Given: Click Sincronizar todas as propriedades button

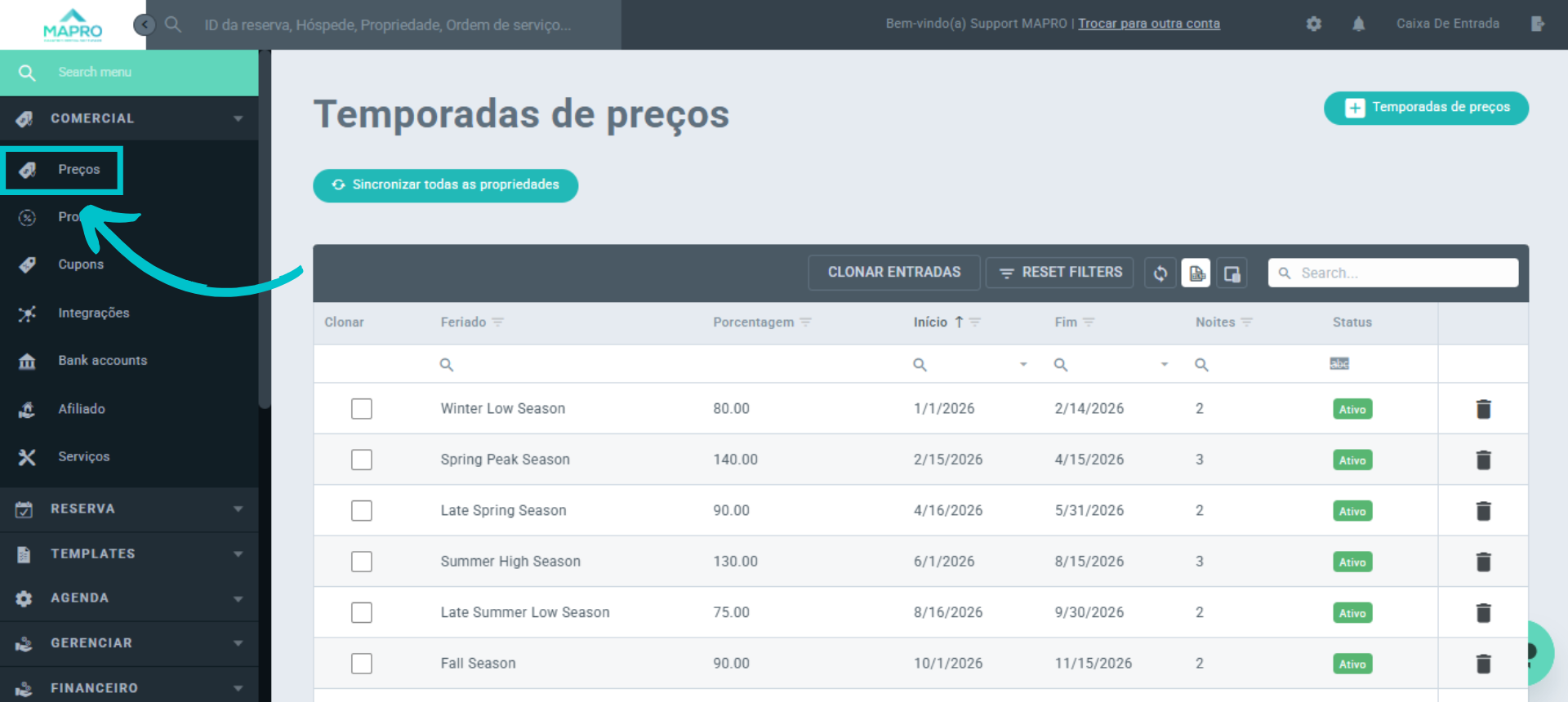Looking at the screenshot, I should coord(445,185).
